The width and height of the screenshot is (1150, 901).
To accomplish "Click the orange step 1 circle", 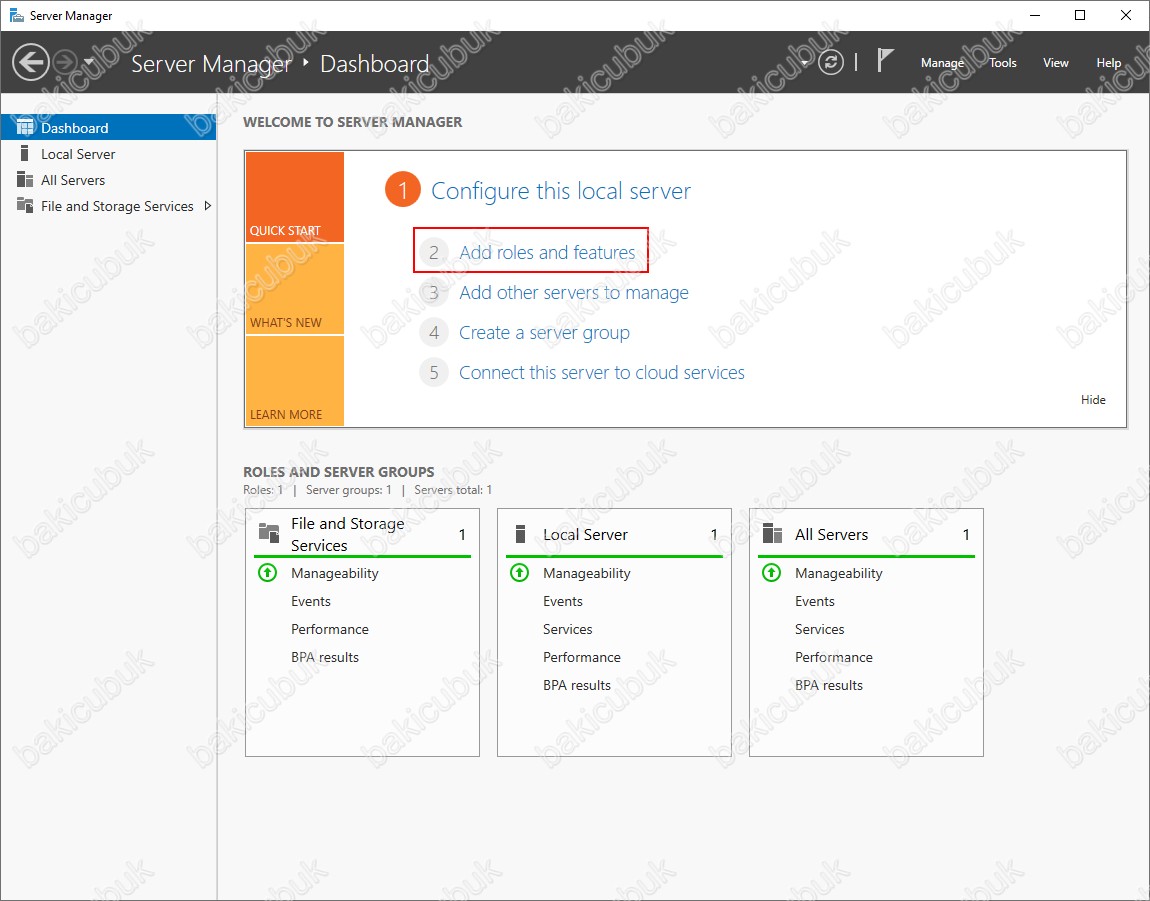I will (403, 189).
